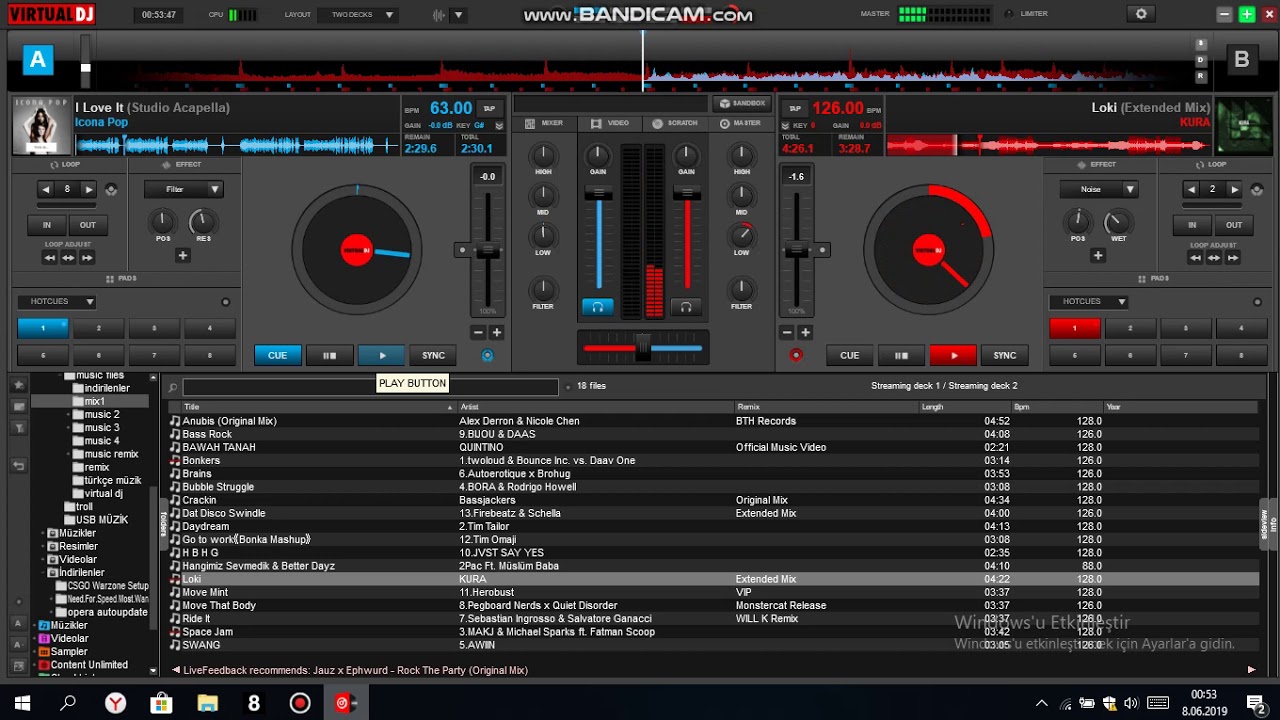Screen dimensions: 1280x720
Task: Click deck B loop OUT button
Action: tap(1234, 225)
